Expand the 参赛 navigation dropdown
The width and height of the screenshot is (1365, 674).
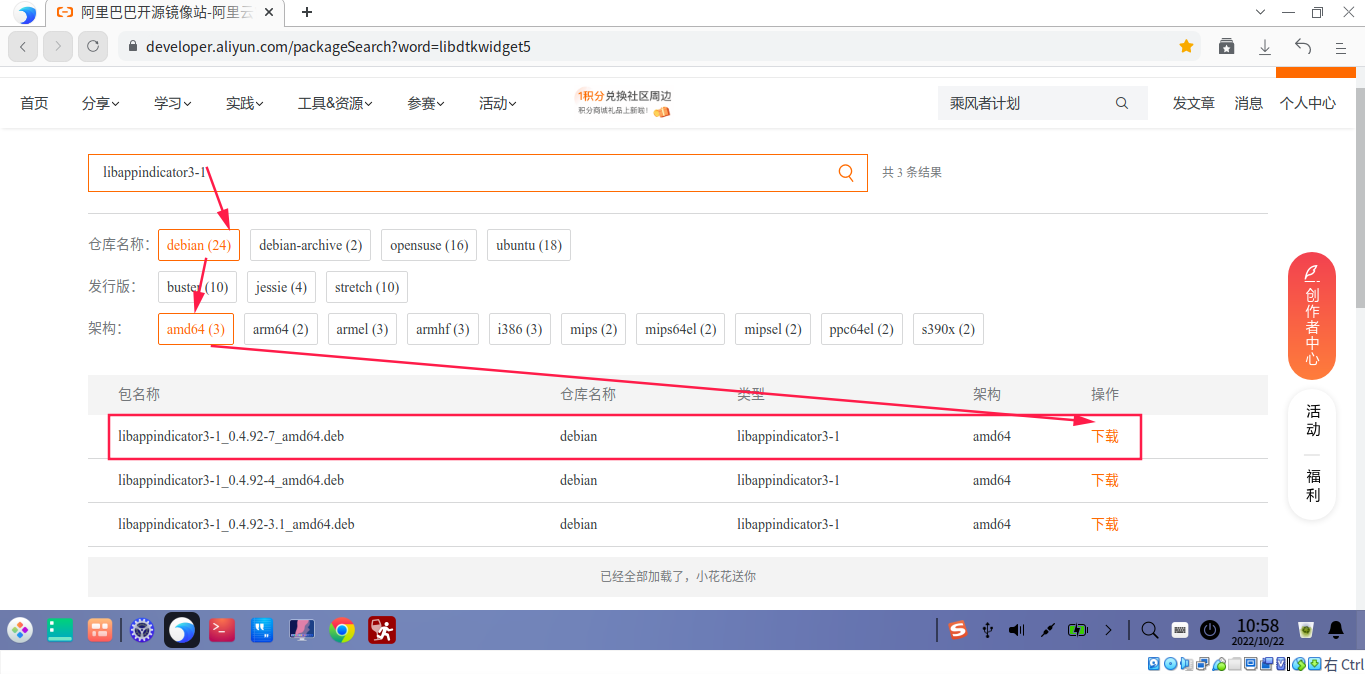click(x=426, y=103)
